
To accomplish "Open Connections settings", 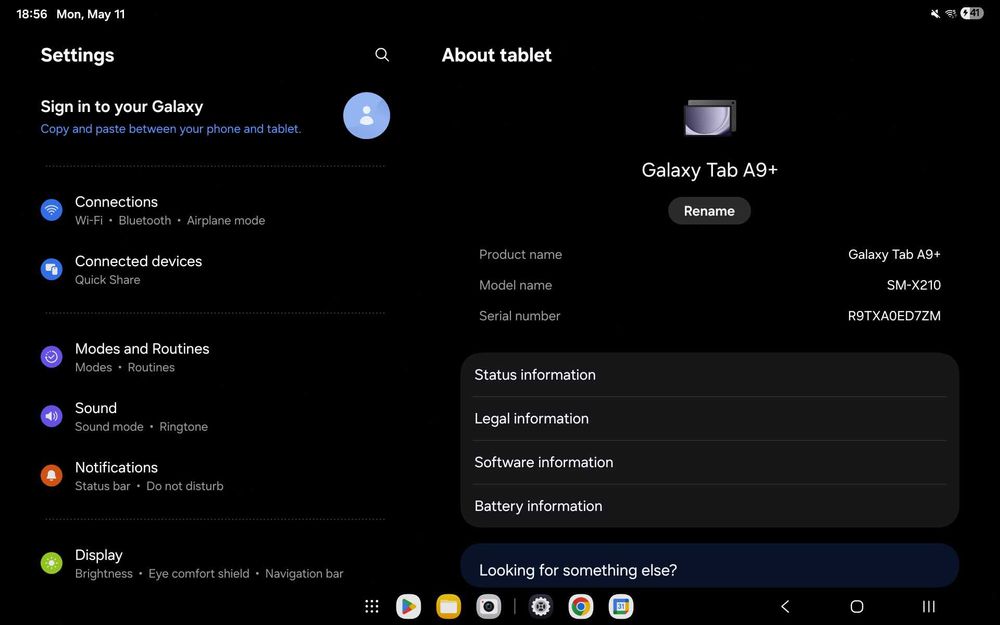I will (x=215, y=210).
